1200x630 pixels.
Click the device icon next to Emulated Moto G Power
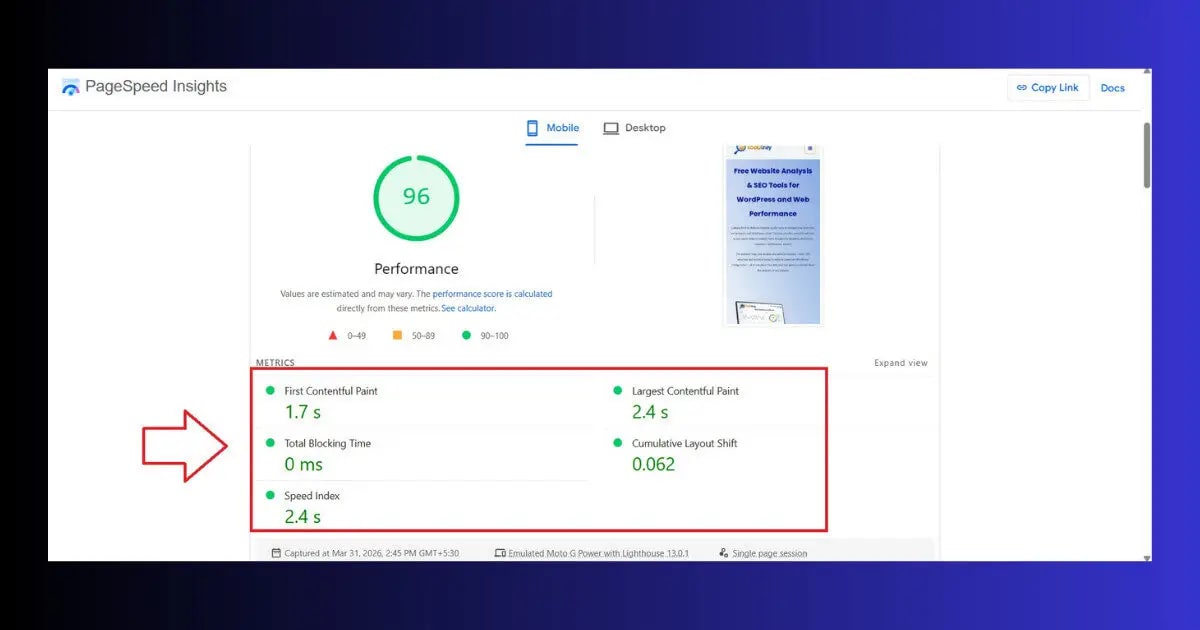(x=499, y=551)
